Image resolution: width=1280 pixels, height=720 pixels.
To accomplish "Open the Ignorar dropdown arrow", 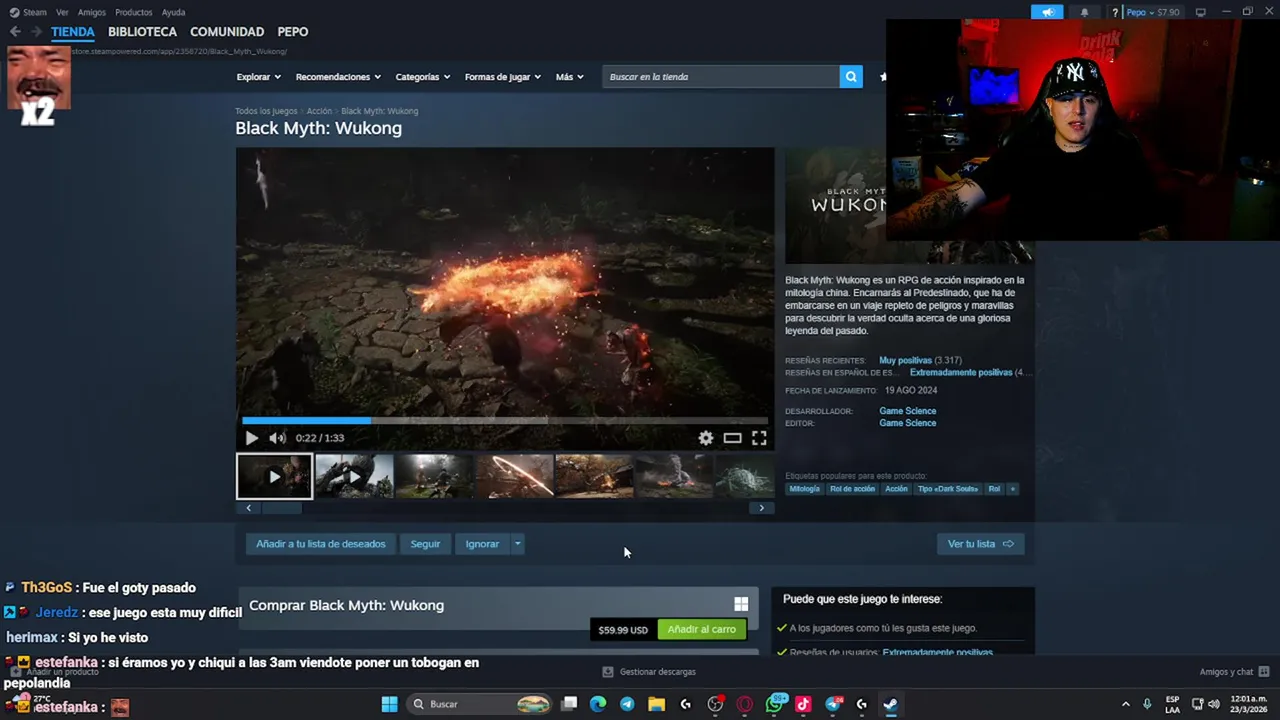I will [x=517, y=544].
